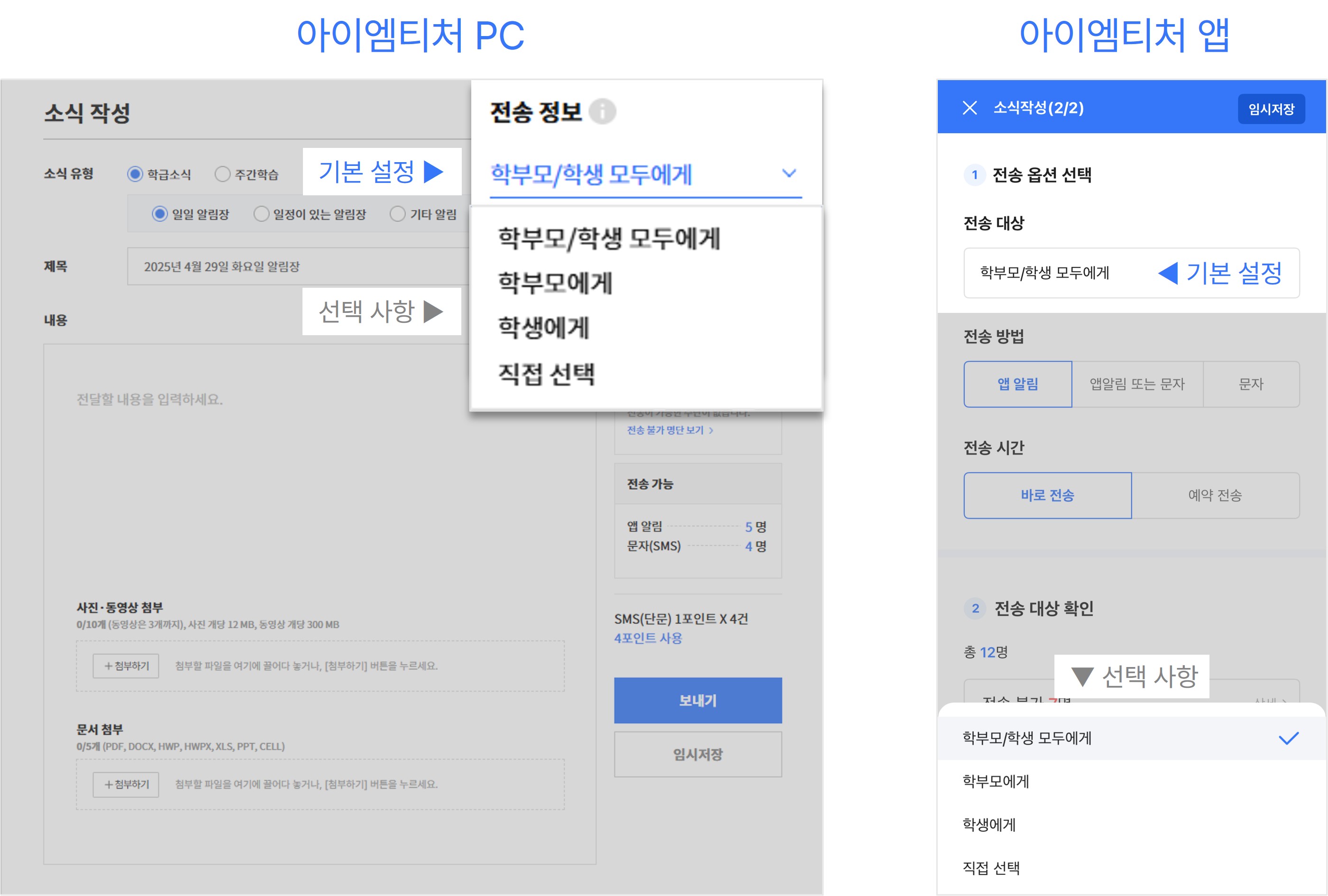Click the checkmark beside 학부모/학생 모두에게 in app
The width and height of the screenshot is (1328, 896).
point(1289,738)
